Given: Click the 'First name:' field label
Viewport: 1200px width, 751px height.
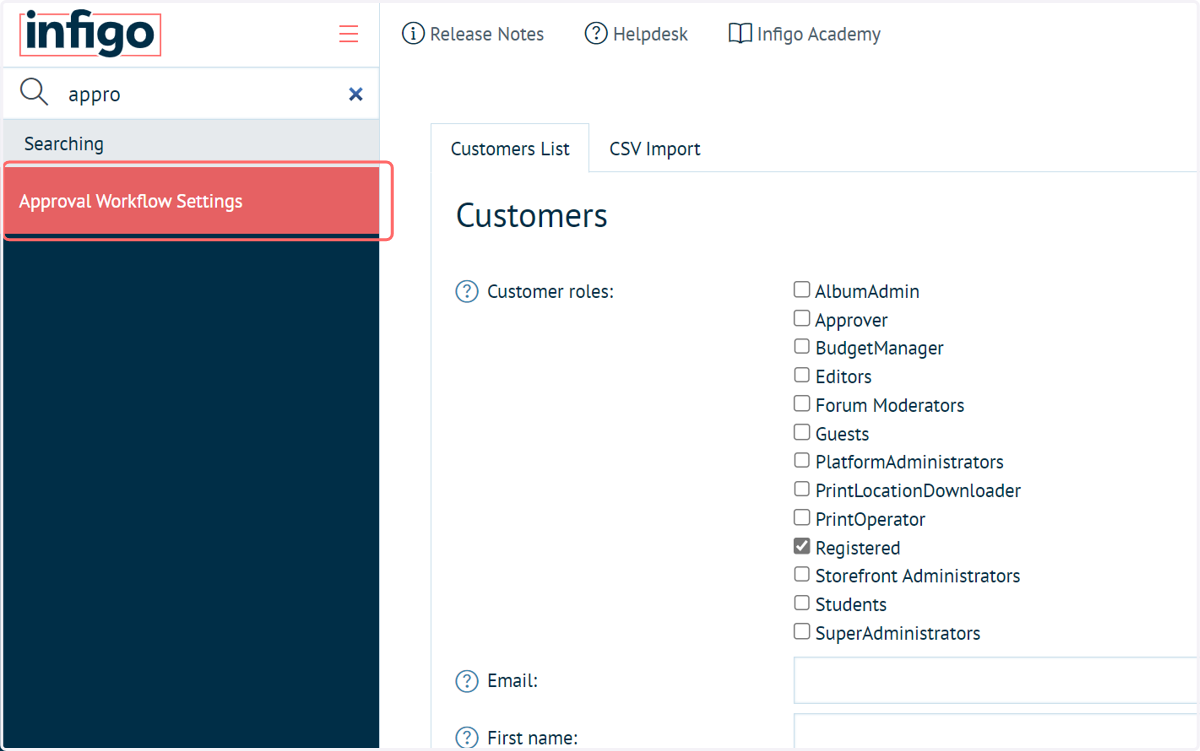Looking at the screenshot, I should [x=532, y=738].
